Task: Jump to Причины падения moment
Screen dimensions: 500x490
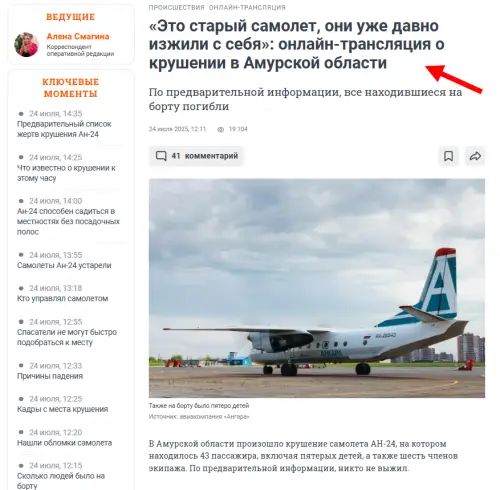Action: [x=50, y=376]
